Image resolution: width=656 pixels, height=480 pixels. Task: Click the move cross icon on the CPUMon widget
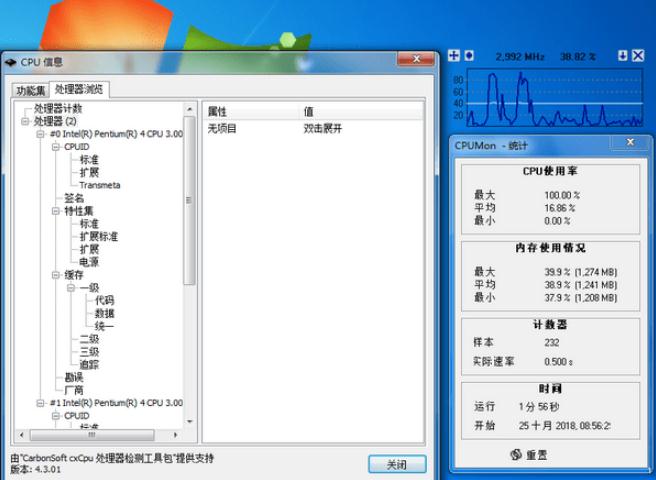pos(454,56)
